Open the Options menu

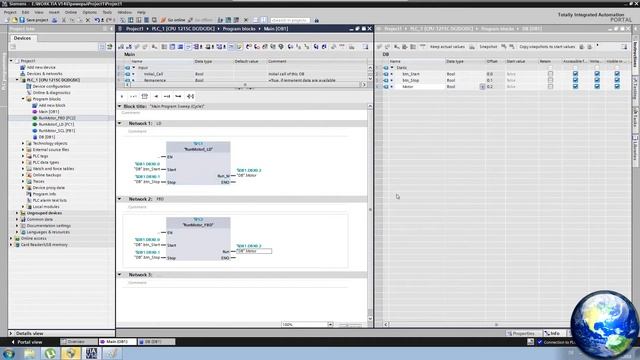pyautogui.click(x=89, y=12)
